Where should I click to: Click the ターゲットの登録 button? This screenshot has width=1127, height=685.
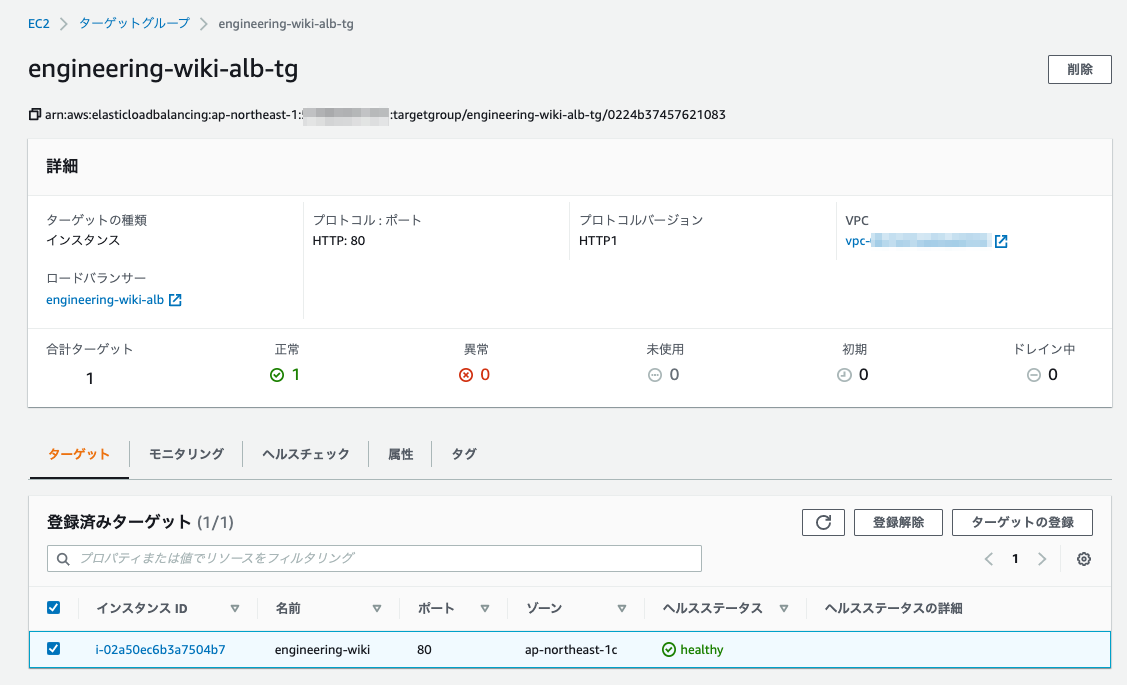[1022, 523]
